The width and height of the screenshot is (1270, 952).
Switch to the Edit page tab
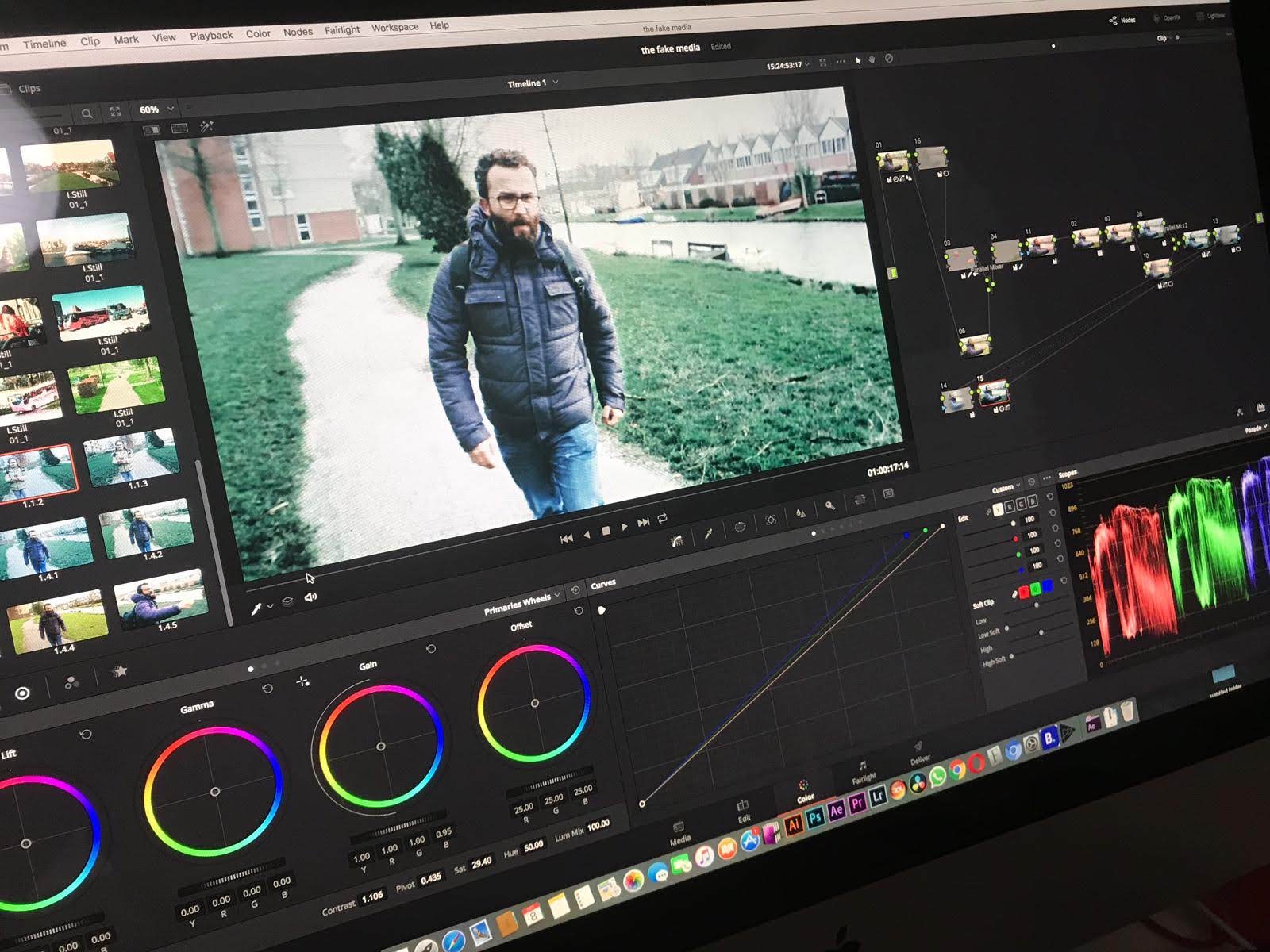pos(744,811)
